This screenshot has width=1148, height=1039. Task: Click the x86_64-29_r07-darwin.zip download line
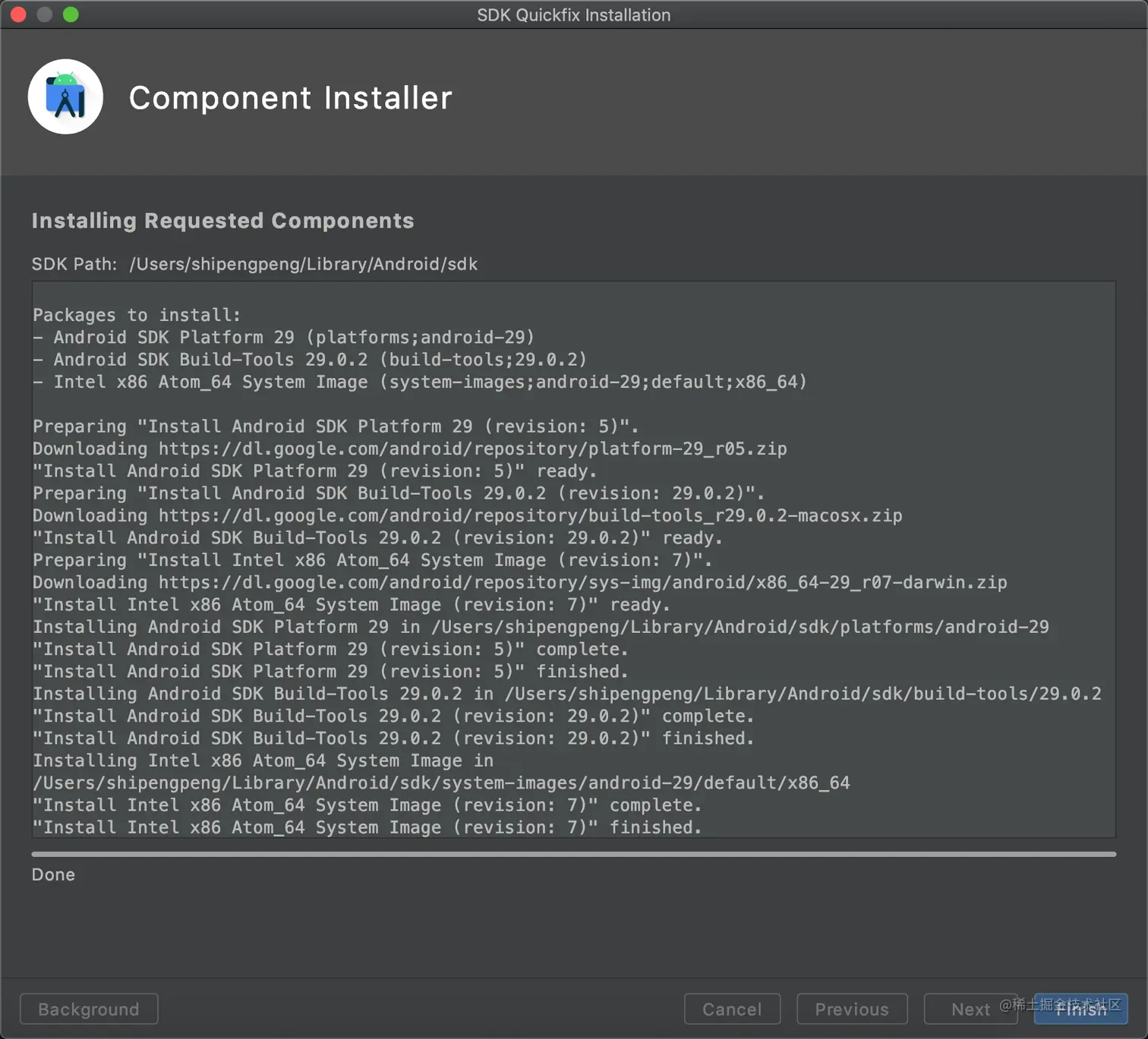pos(520,582)
